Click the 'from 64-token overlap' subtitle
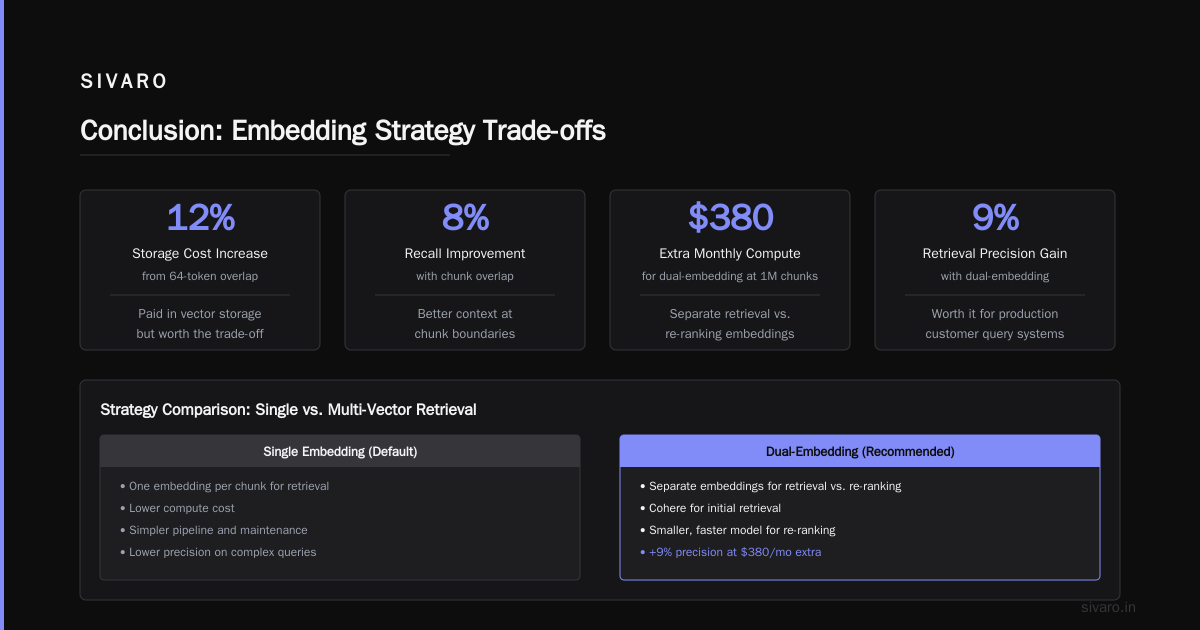The width and height of the screenshot is (1200, 630). pos(200,276)
